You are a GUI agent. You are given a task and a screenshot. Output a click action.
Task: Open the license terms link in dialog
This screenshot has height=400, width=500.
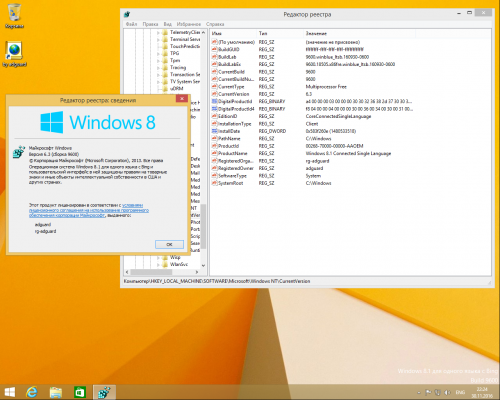(x=89, y=210)
